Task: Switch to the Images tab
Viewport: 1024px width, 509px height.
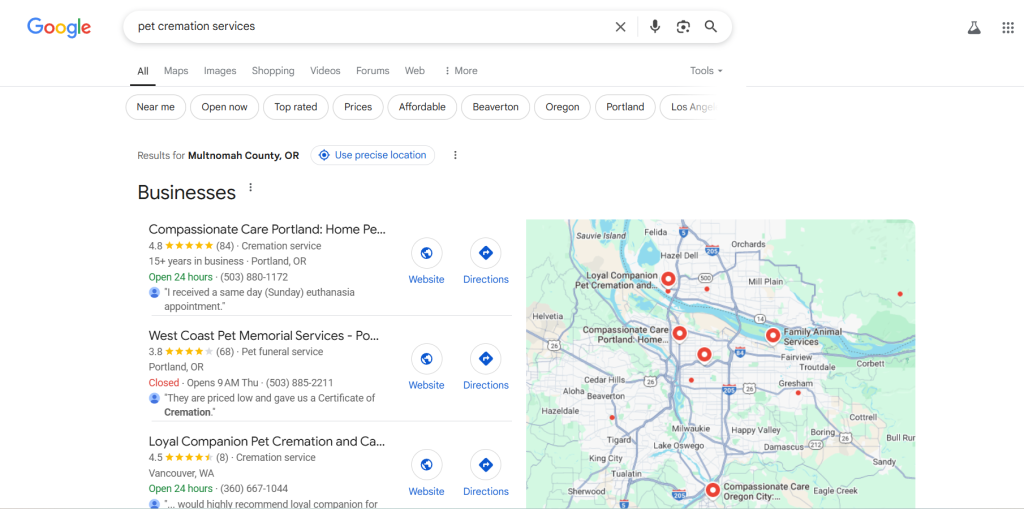Action: click(220, 71)
